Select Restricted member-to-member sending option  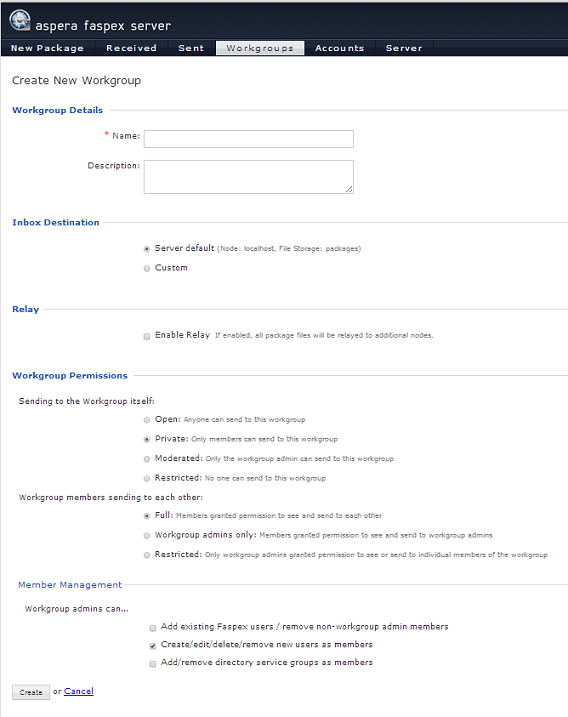click(x=147, y=555)
